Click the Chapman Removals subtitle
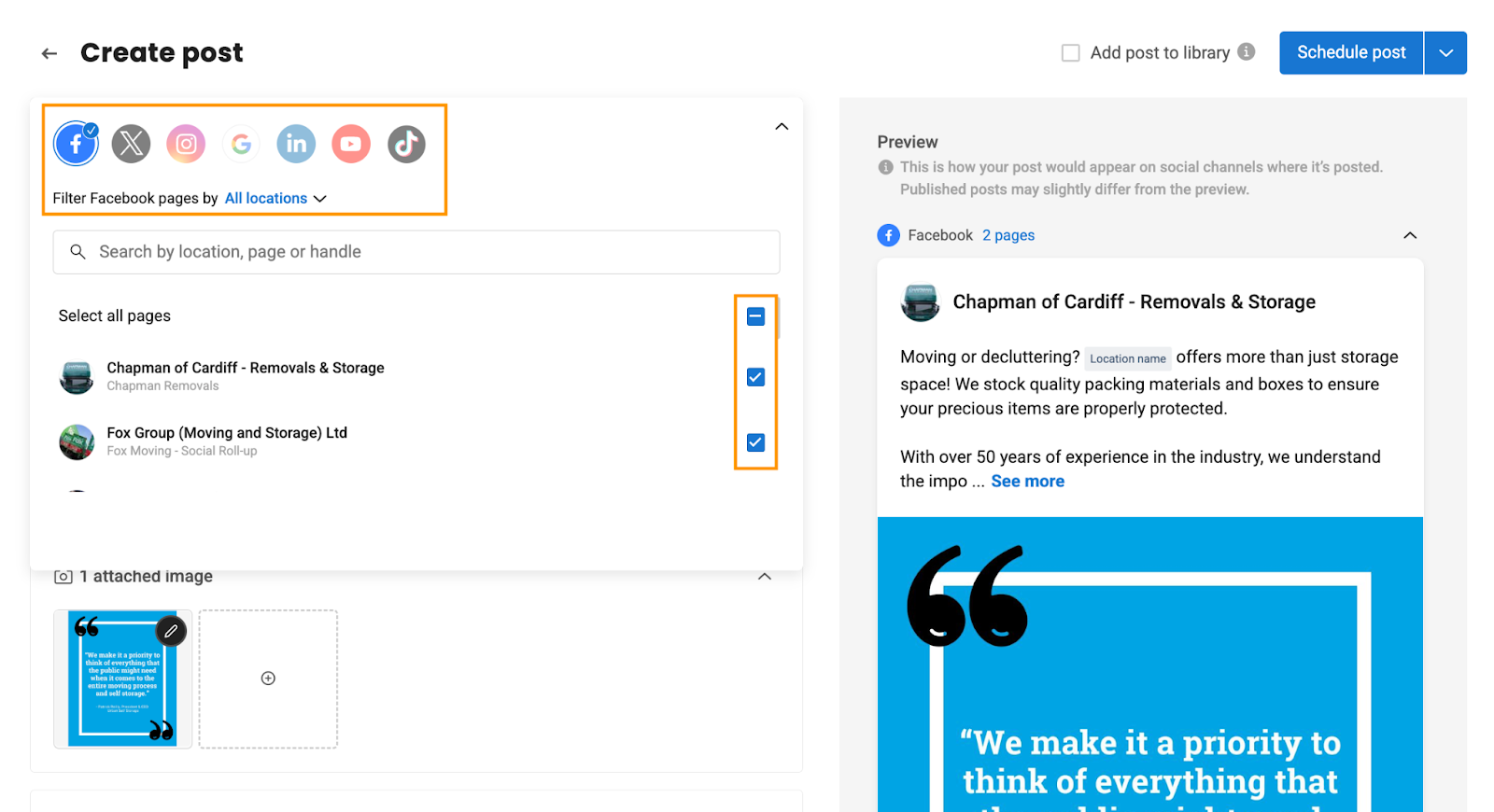Viewport: 1494px width, 812px height. [x=162, y=386]
